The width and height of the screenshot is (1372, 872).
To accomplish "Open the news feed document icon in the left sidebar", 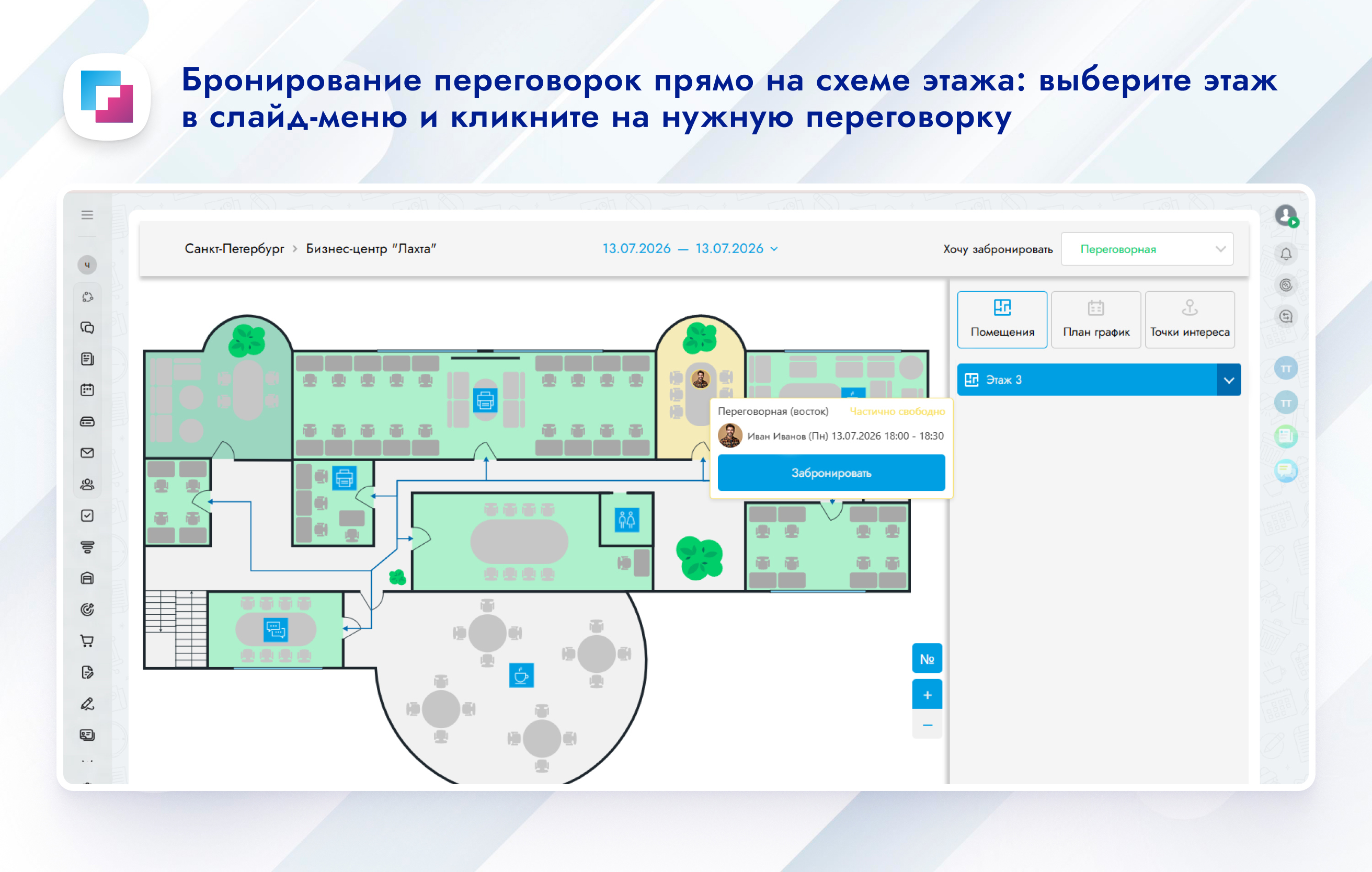I will [x=87, y=359].
